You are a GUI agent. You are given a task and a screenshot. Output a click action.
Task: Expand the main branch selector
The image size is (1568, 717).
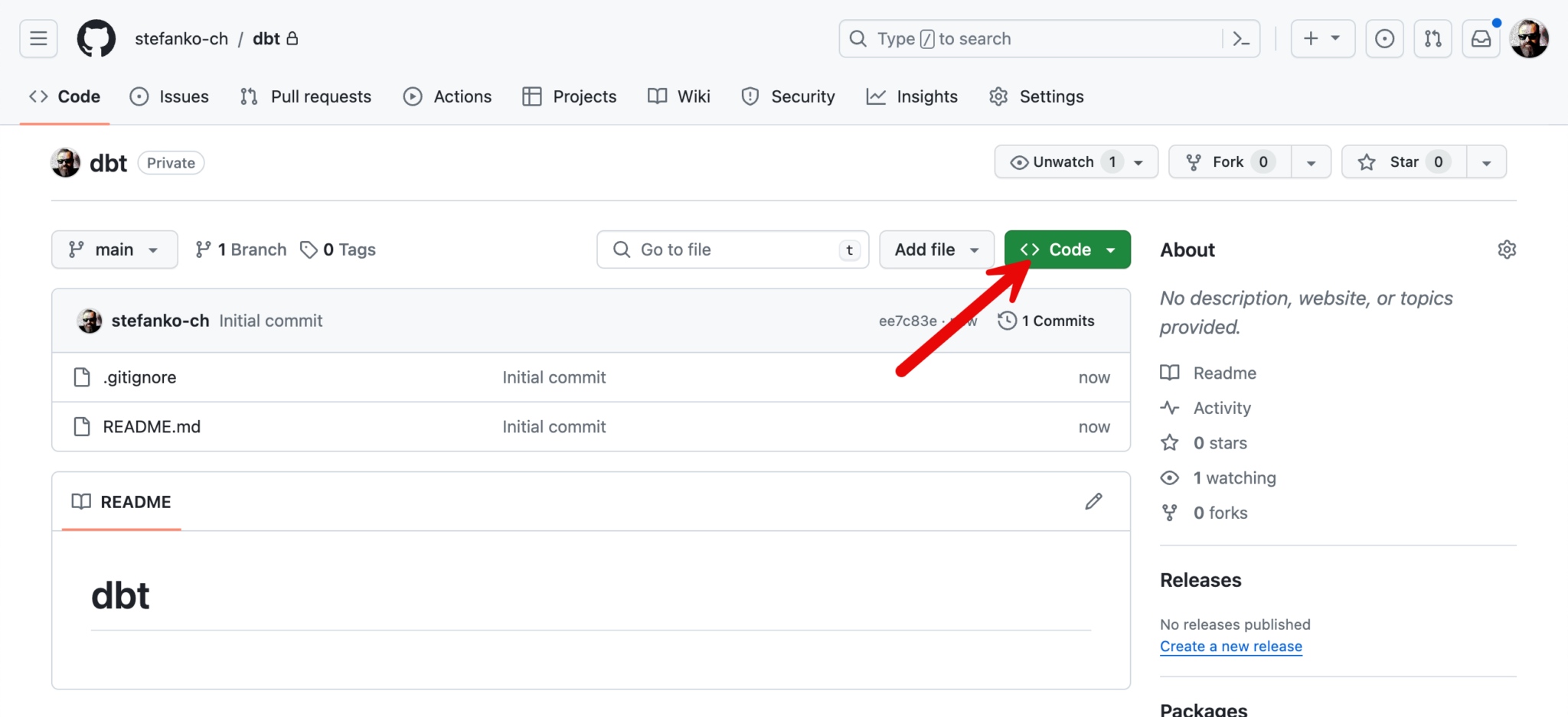(114, 250)
